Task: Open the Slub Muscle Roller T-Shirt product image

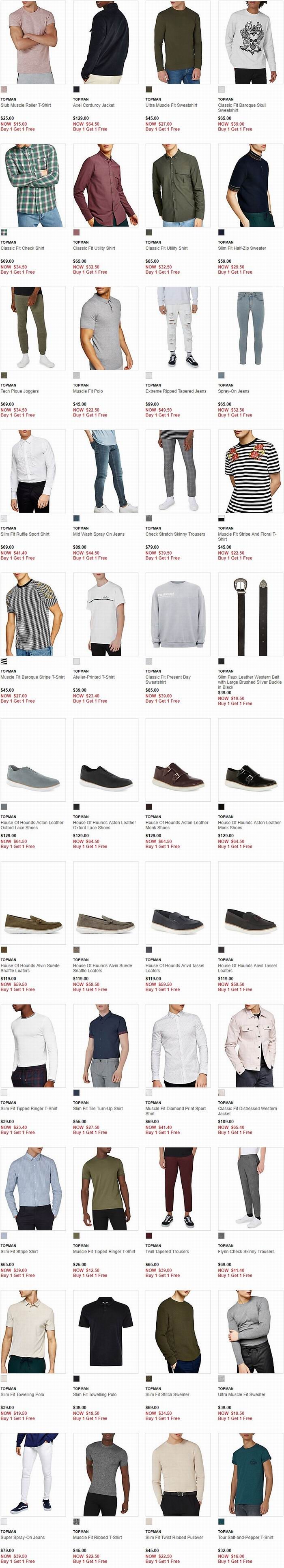Action: (33, 42)
